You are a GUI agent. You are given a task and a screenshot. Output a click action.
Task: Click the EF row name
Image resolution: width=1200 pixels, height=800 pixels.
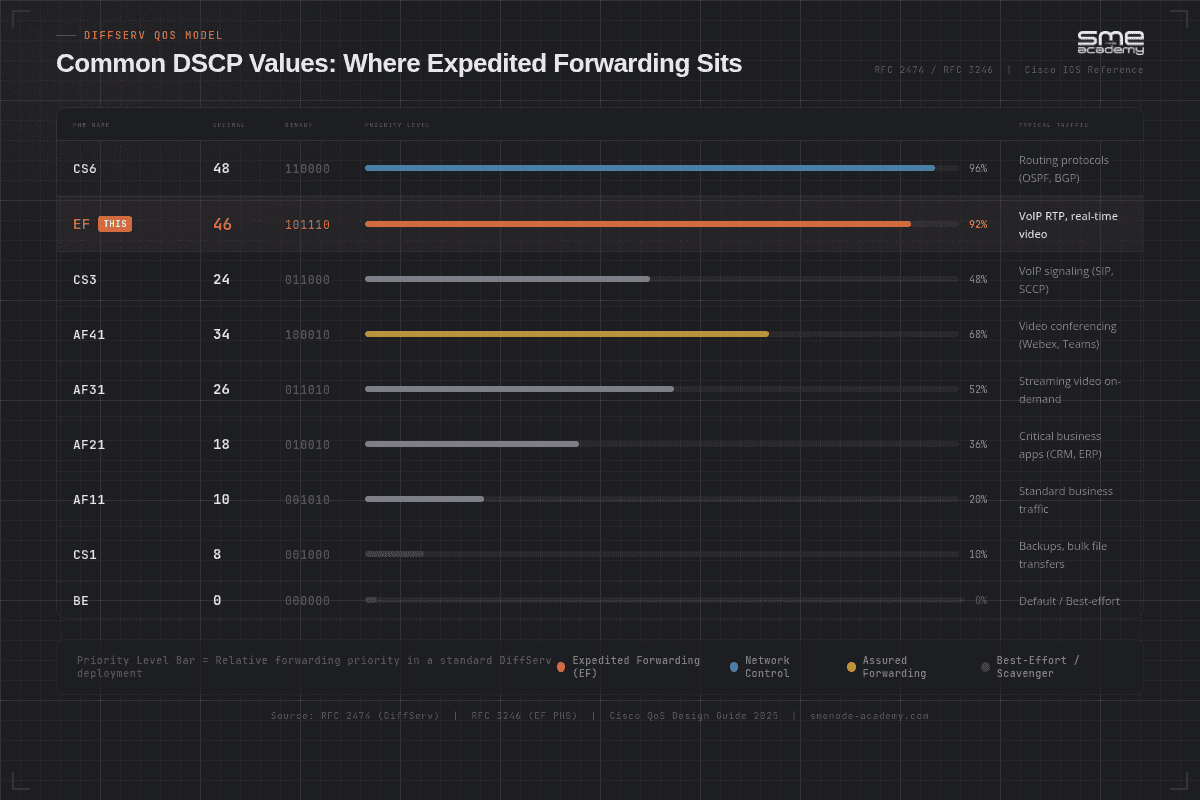pyautogui.click(x=82, y=224)
